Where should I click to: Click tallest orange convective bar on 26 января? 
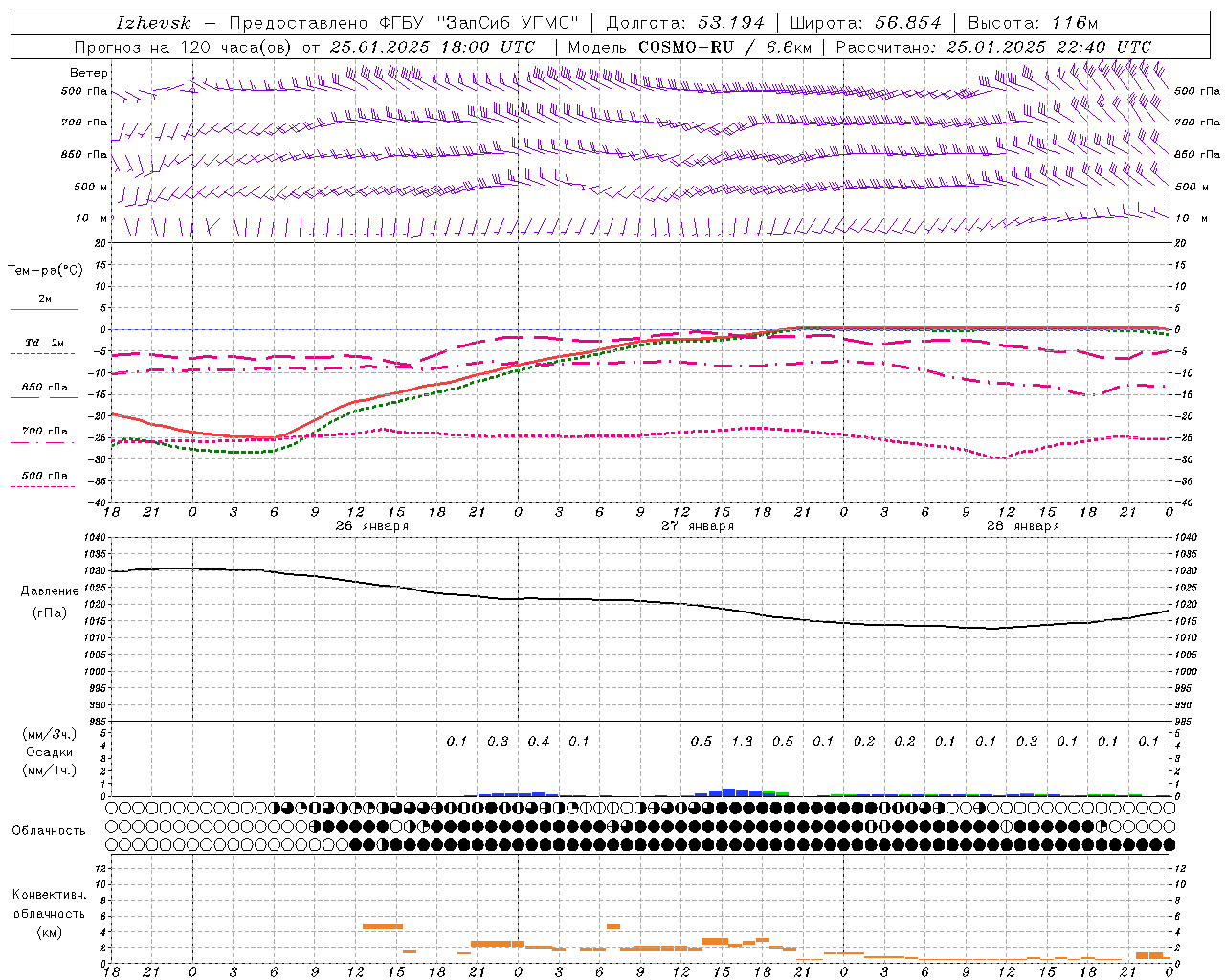(383, 925)
